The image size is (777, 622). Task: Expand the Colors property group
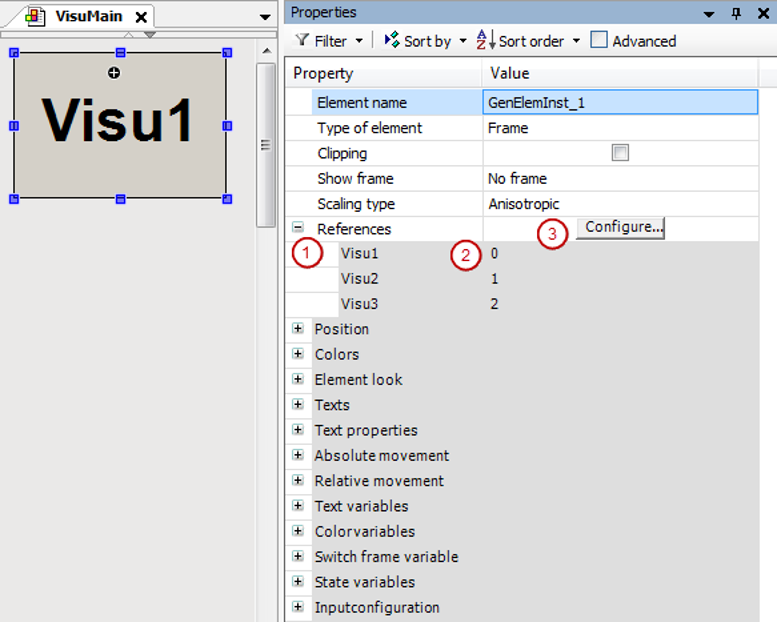point(298,353)
